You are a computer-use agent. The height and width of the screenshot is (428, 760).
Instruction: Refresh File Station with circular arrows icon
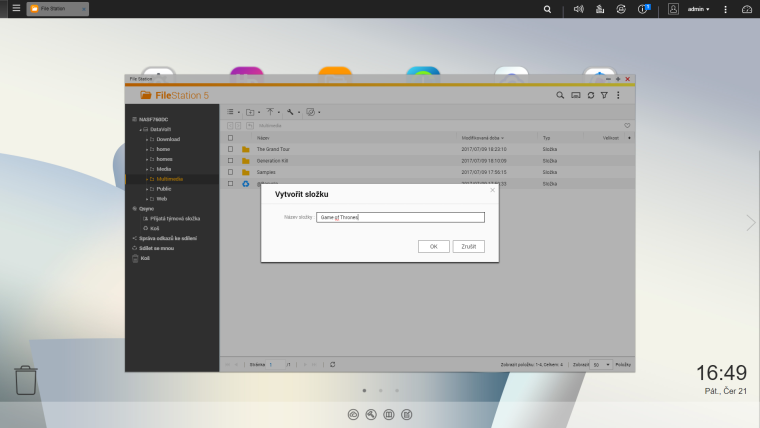pos(590,95)
